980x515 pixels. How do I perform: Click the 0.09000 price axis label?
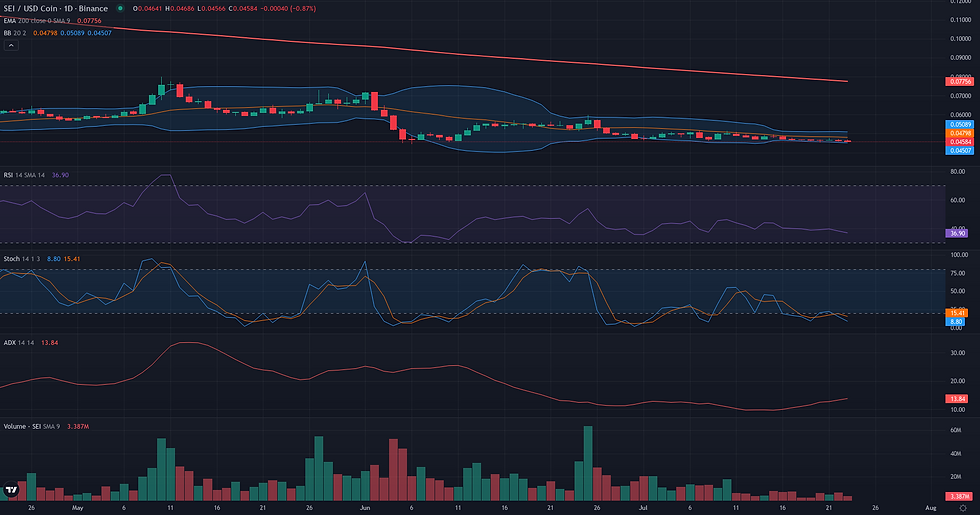point(961,58)
